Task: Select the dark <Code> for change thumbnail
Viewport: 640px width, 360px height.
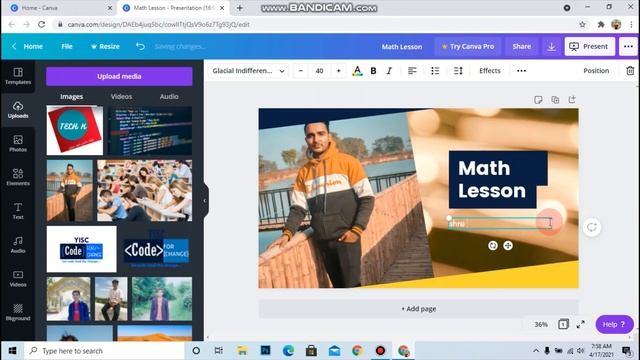Action: [156, 249]
